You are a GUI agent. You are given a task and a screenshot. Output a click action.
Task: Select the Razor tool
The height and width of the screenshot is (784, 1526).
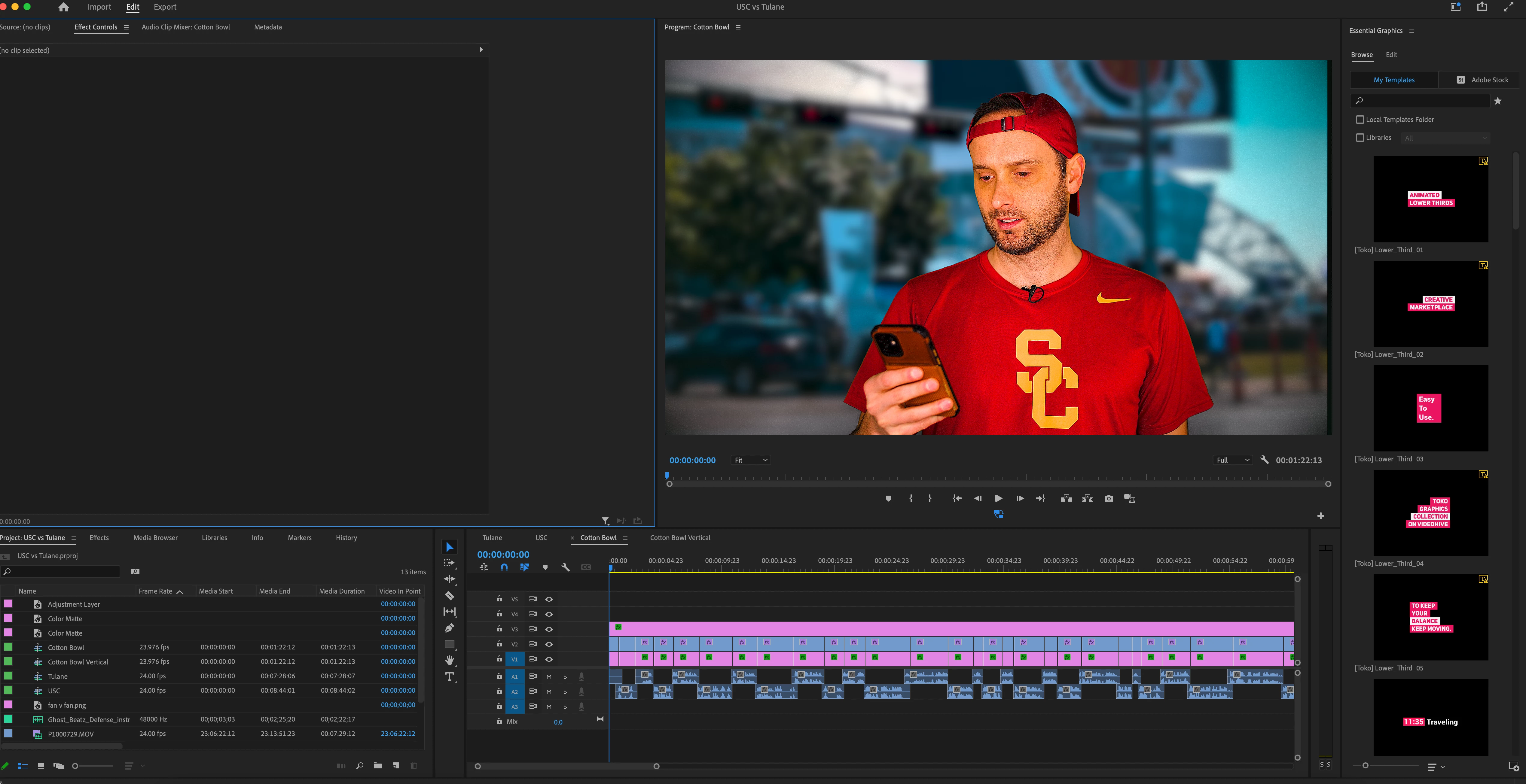click(x=449, y=596)
